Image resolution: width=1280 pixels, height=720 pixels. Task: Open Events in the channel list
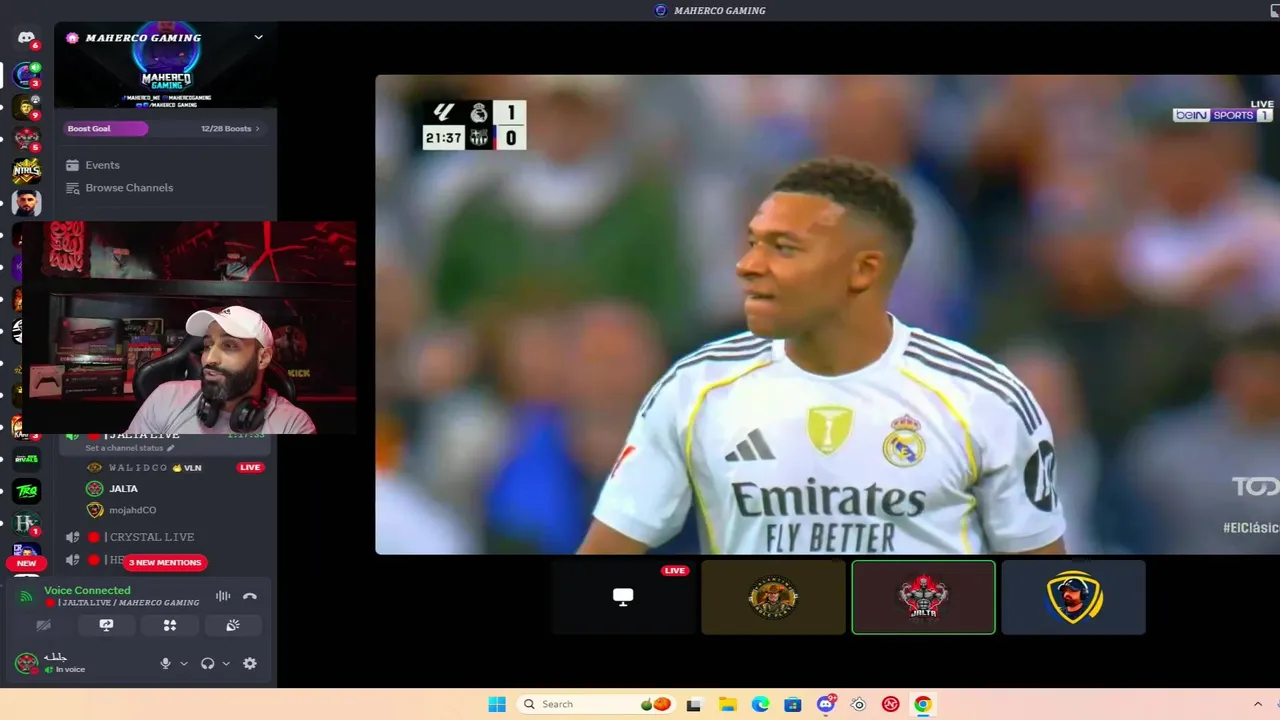tap(102, 165)
